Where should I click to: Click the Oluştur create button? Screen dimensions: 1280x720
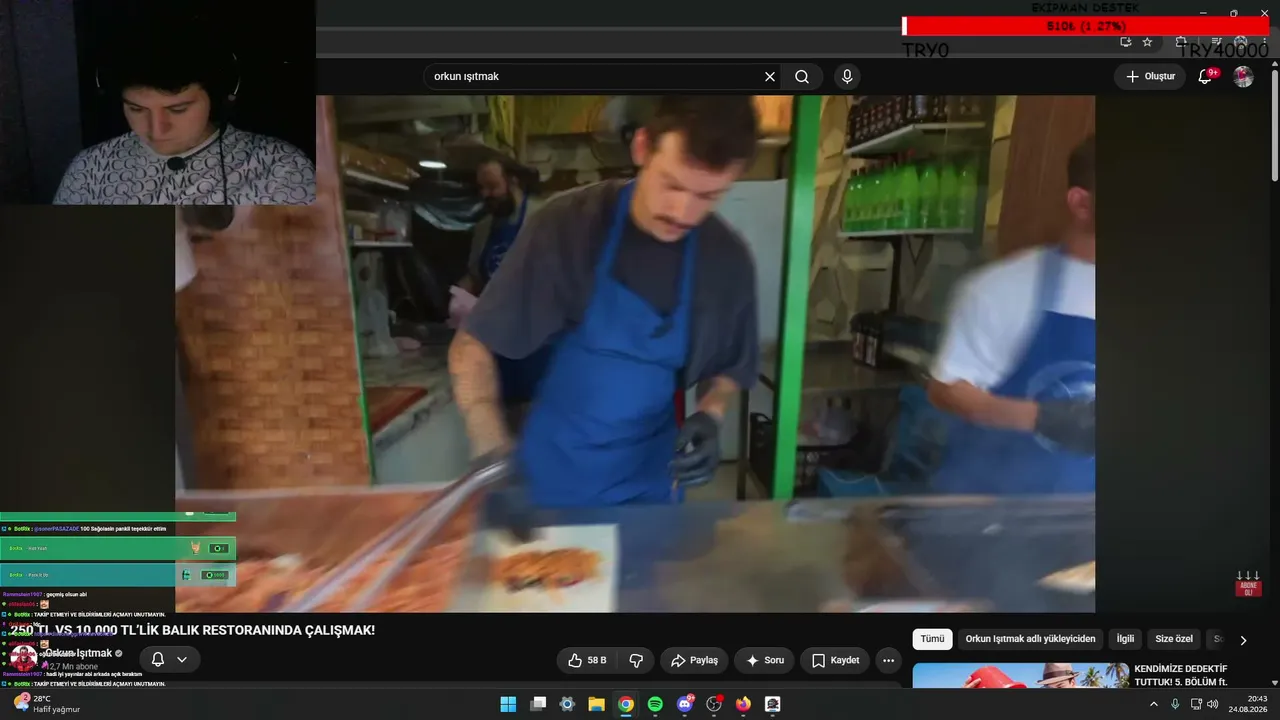coord(1150,77)
